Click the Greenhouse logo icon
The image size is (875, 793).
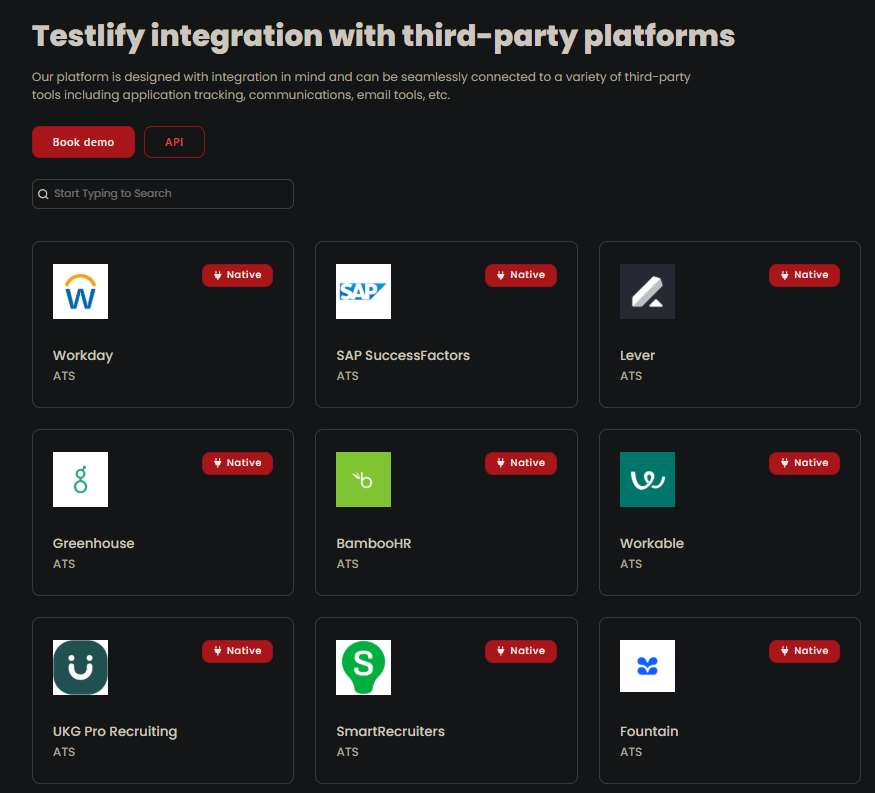point(80,479)
